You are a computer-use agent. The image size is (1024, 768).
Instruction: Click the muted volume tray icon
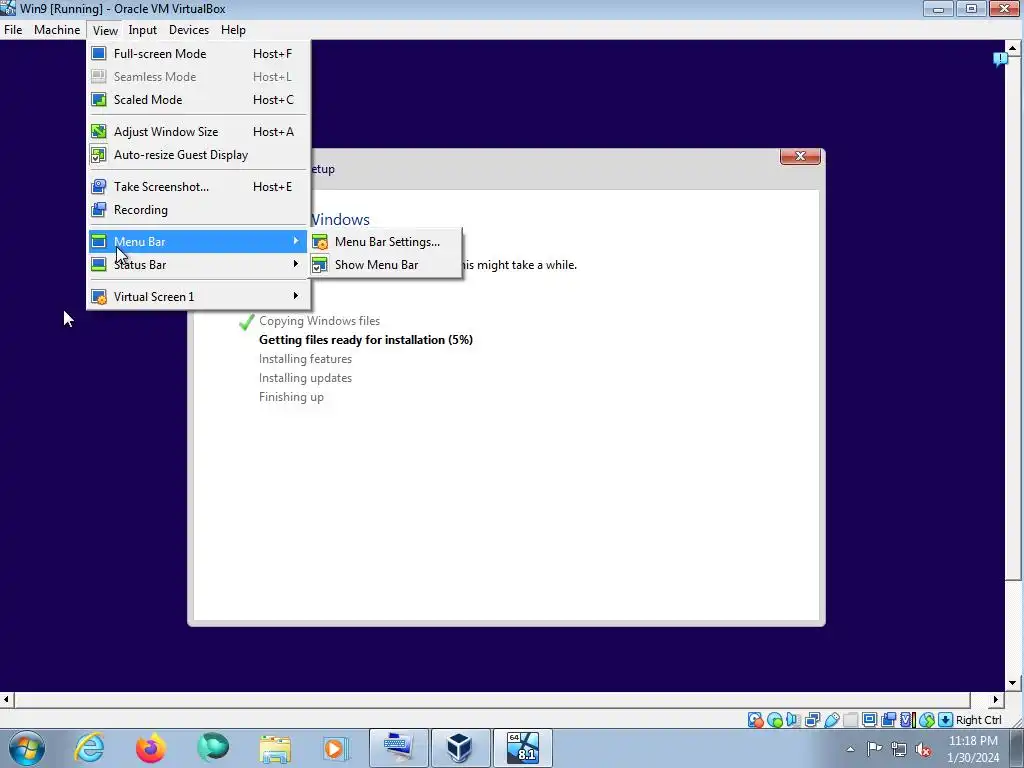point(923,749)
